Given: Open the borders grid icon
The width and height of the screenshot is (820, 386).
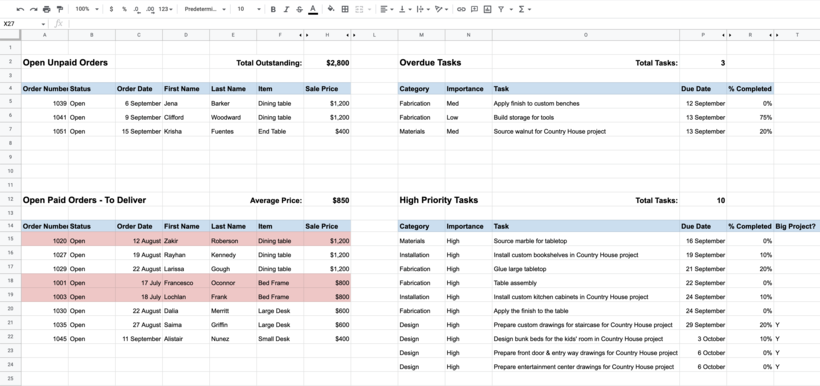Looking at the screenshot, I should [x=345, y=9].
